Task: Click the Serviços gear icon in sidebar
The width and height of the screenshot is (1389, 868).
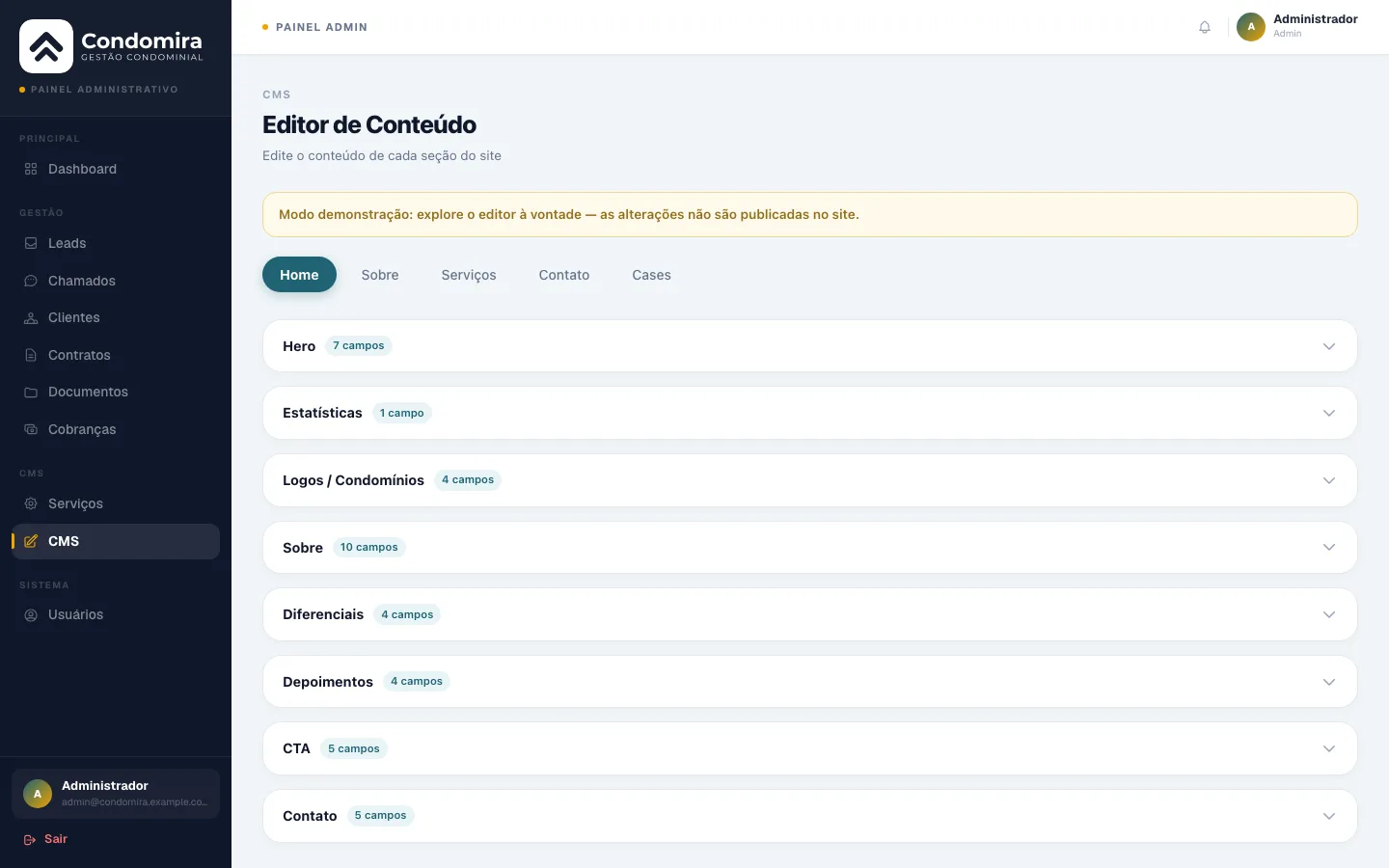Action: (31, 503)
